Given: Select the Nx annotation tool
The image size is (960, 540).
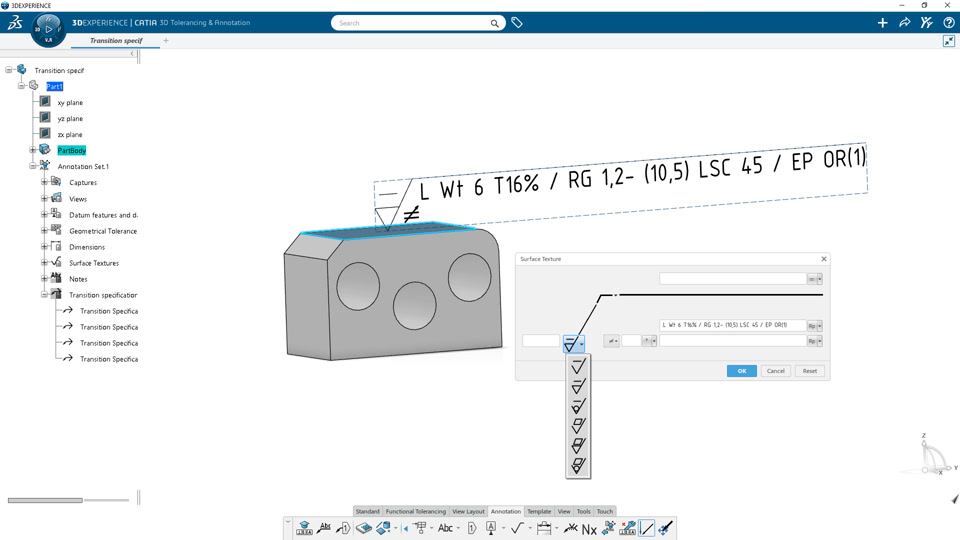Looking at the screenshot, I should (589, 528).
